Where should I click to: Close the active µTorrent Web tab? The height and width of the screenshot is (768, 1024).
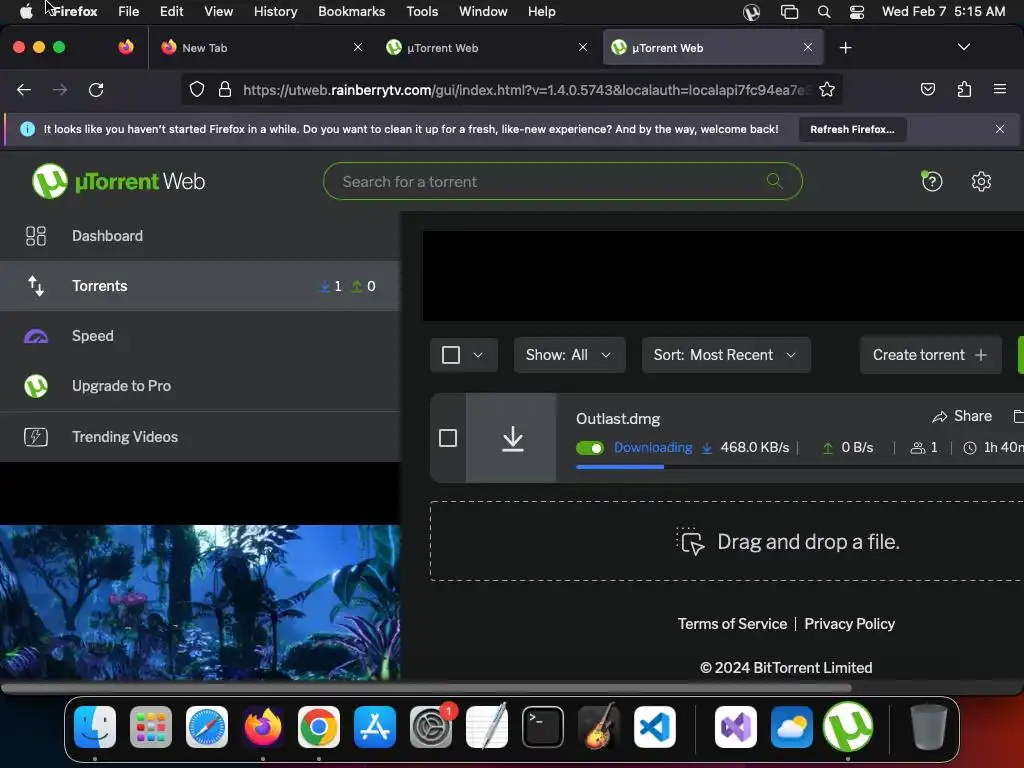click(807, 47)
